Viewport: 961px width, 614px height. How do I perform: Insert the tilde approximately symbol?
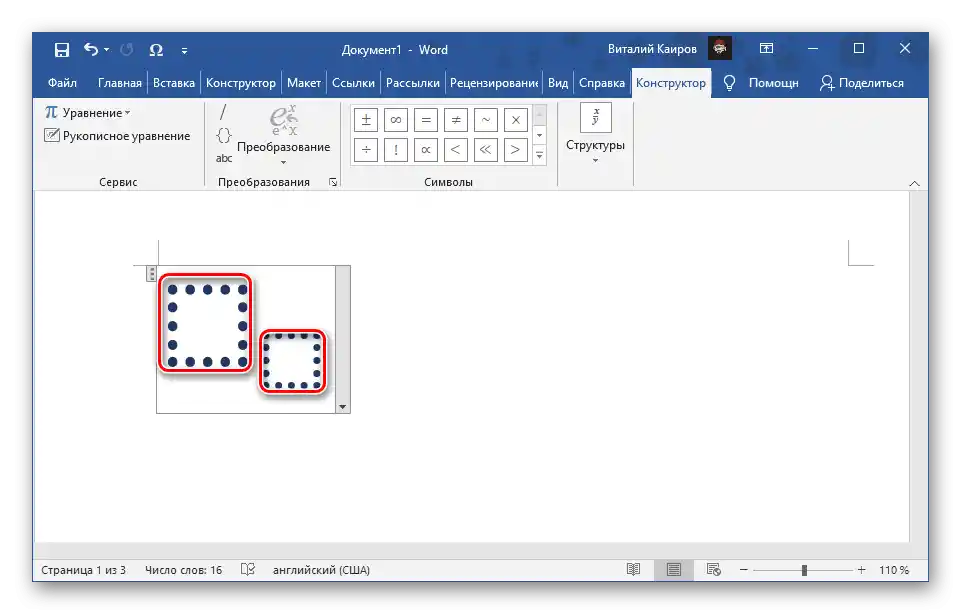tap(486, 120)
